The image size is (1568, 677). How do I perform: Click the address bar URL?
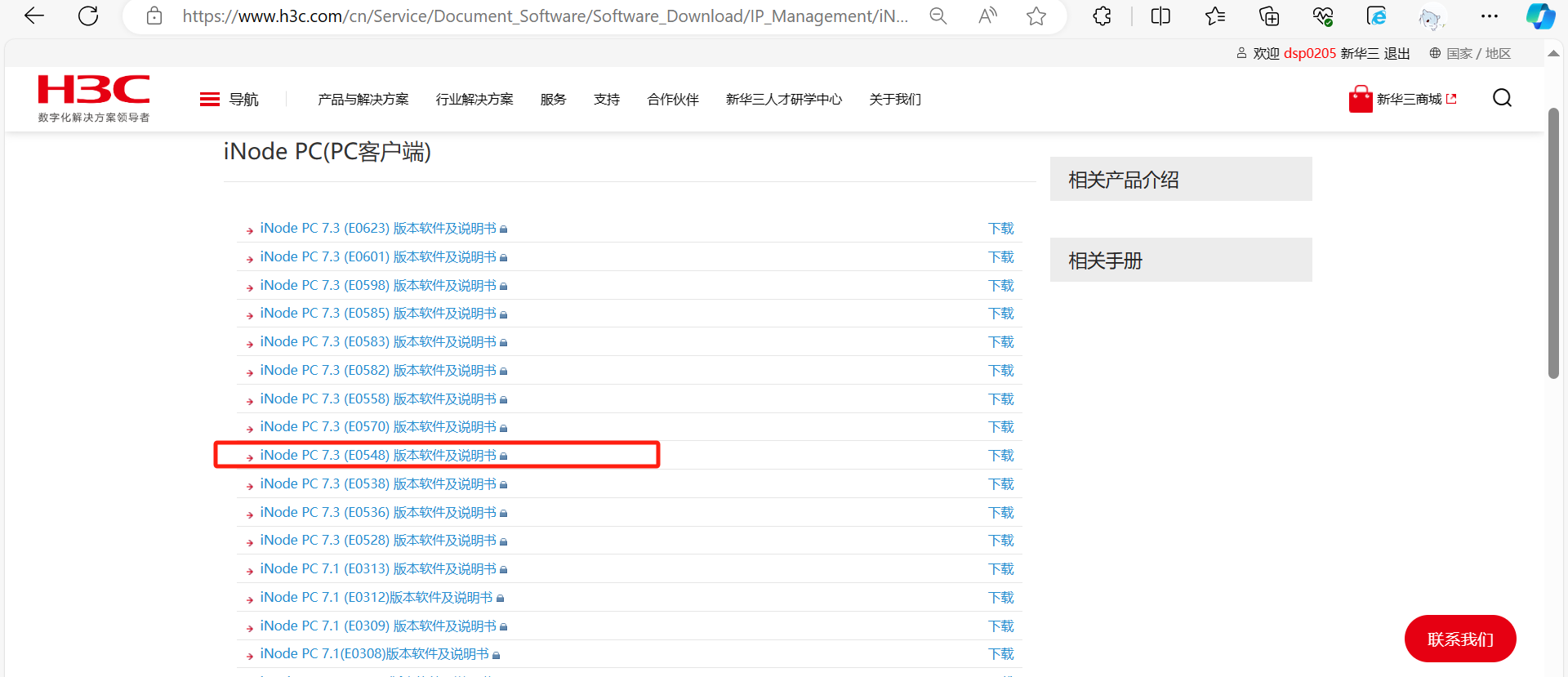[x=546, y=16]
